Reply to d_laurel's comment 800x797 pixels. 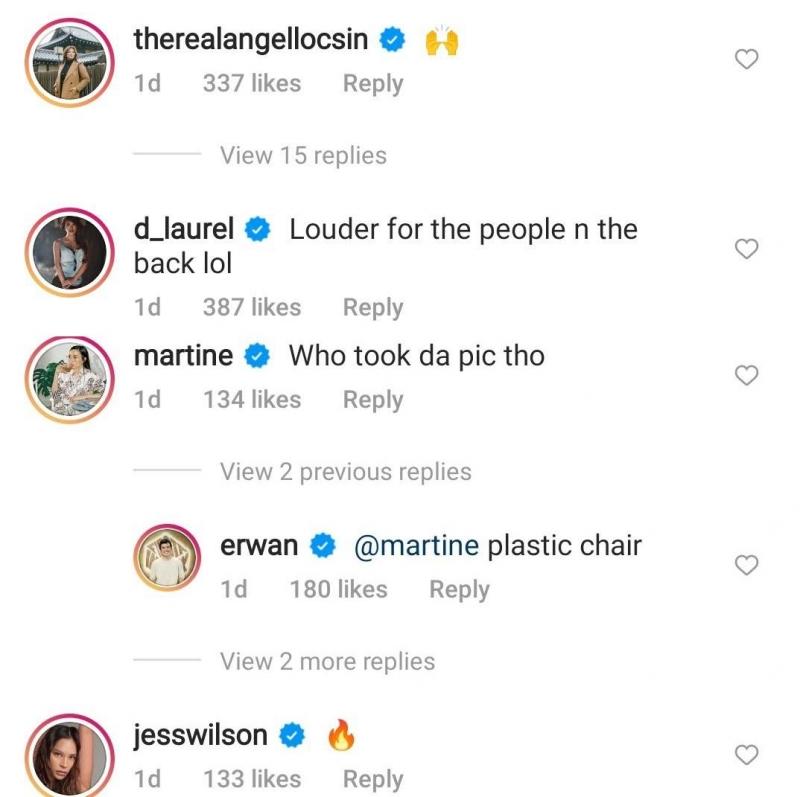[372, 307]
